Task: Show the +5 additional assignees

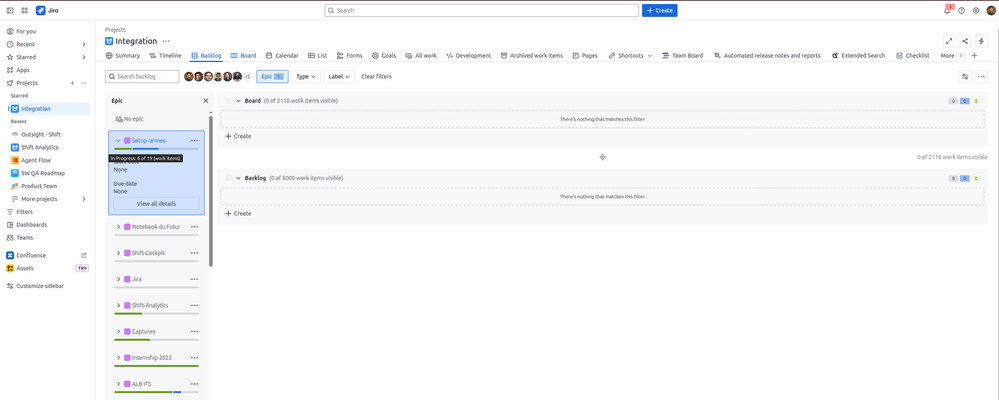Action: point(247,76)
